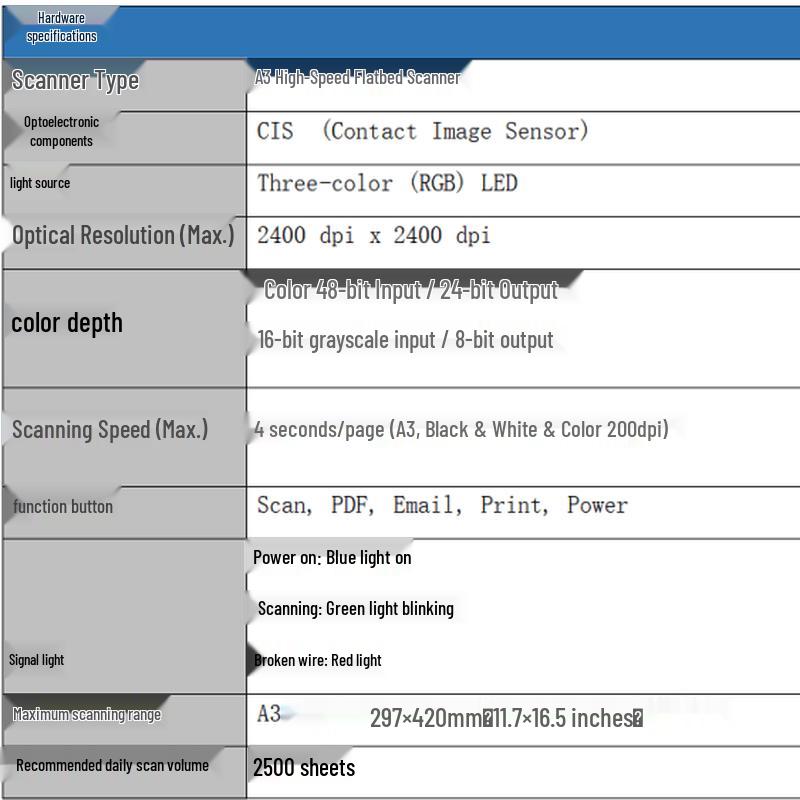The image size is (800, 800).
Task: Select the 'Scanner Type' label
Action: tap(75, 81)
